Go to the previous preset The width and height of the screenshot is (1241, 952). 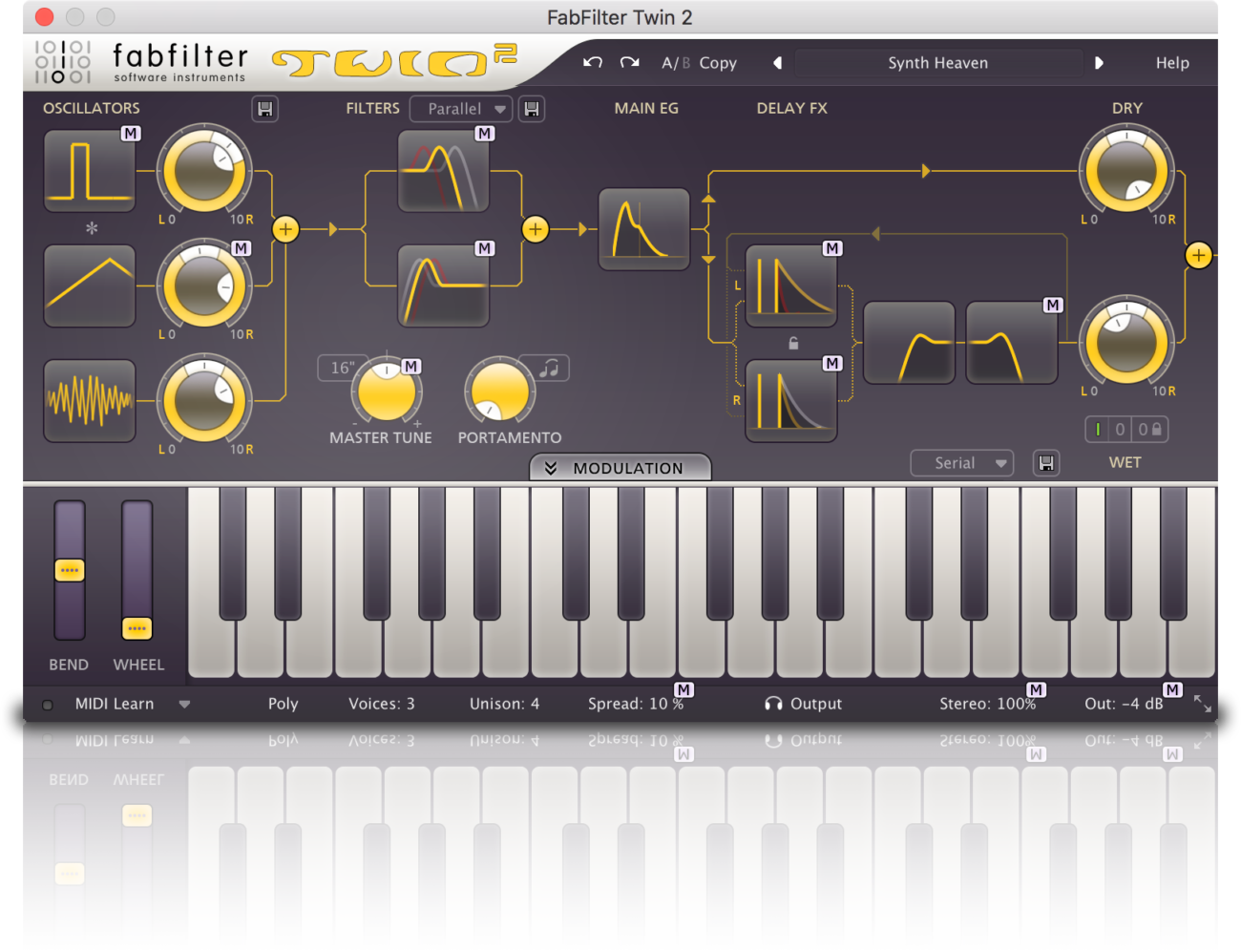pos(777,63)
